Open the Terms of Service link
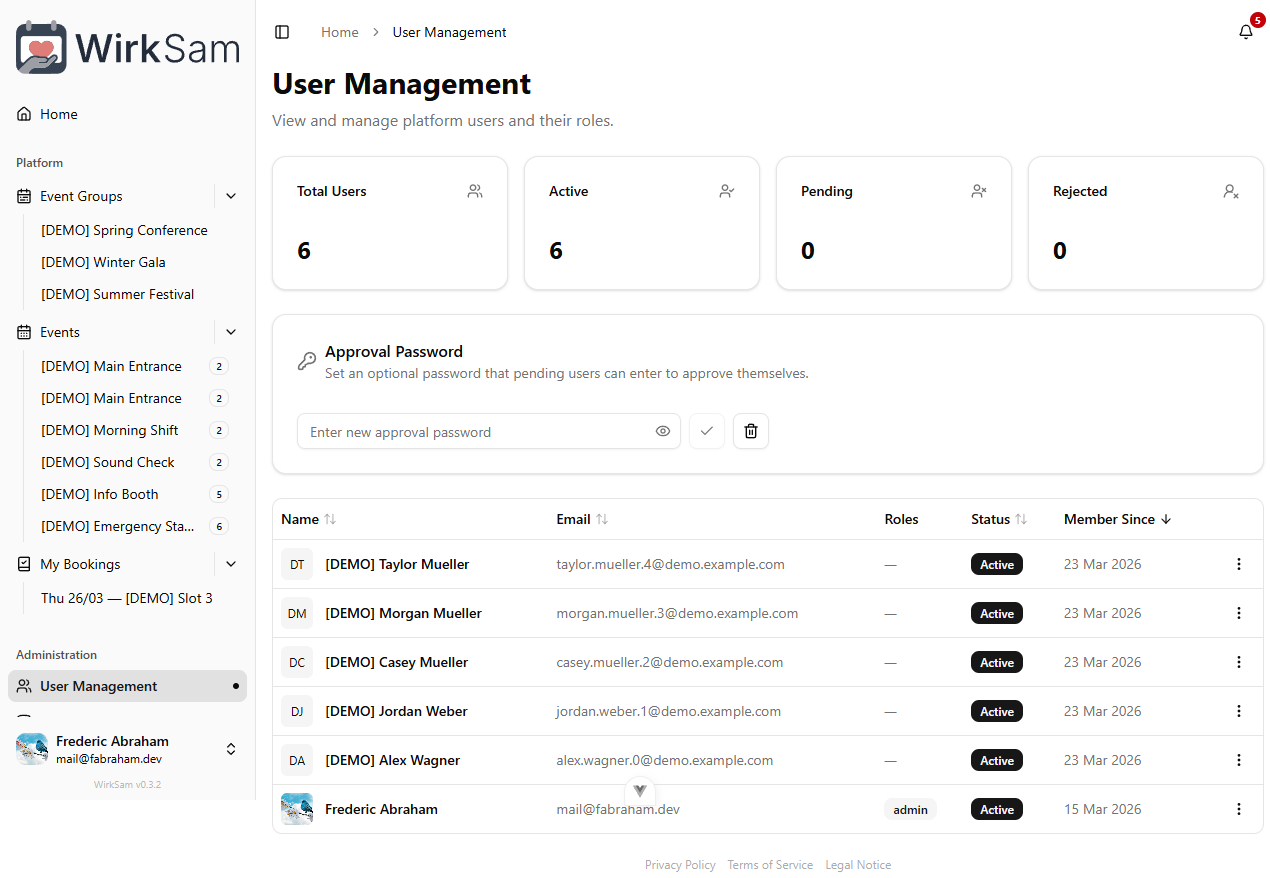Viewport: 1270px width, 878px height. click(770, 865)
